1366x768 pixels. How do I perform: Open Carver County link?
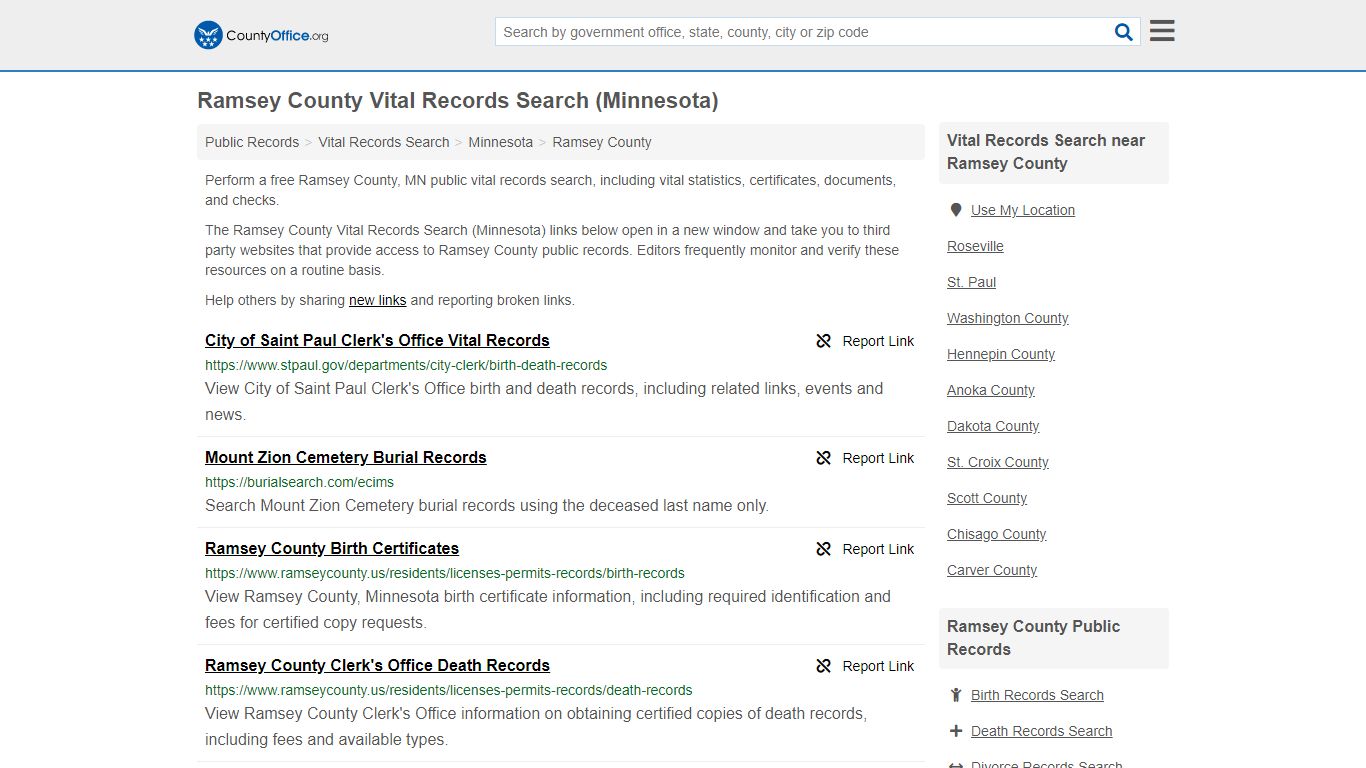click(992, 570)
